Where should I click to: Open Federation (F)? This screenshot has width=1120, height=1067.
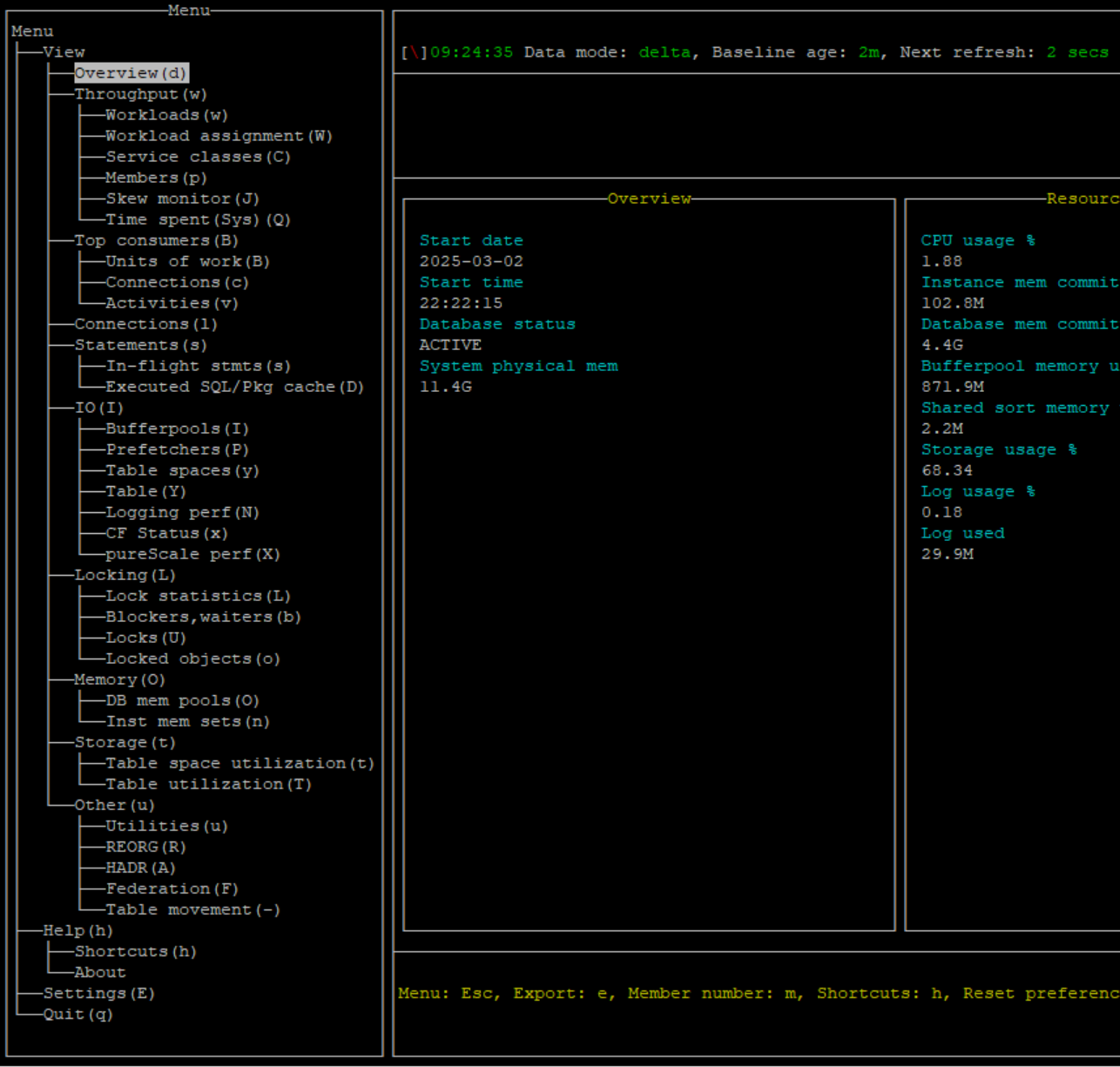172,888
